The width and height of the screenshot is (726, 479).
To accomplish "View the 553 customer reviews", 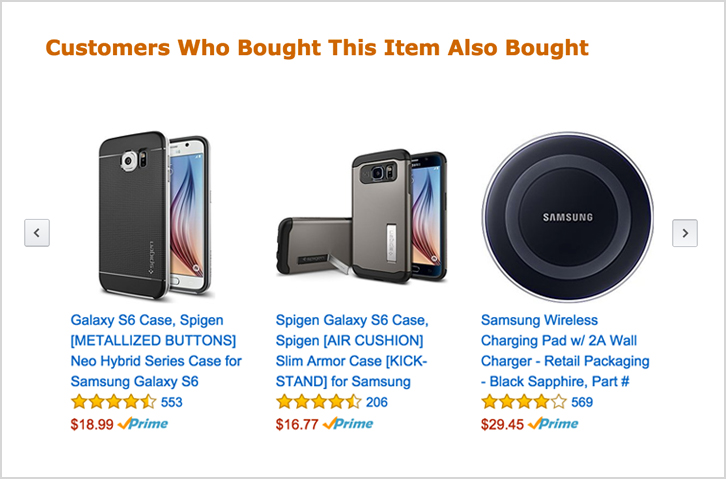I will point(172,402).
